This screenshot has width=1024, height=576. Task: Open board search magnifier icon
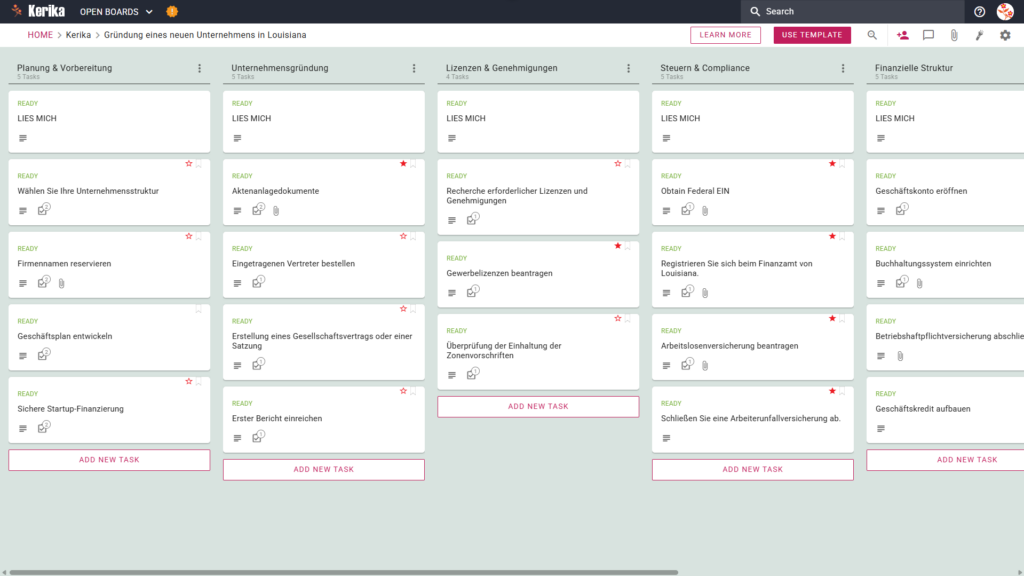(x=872, y=35)
